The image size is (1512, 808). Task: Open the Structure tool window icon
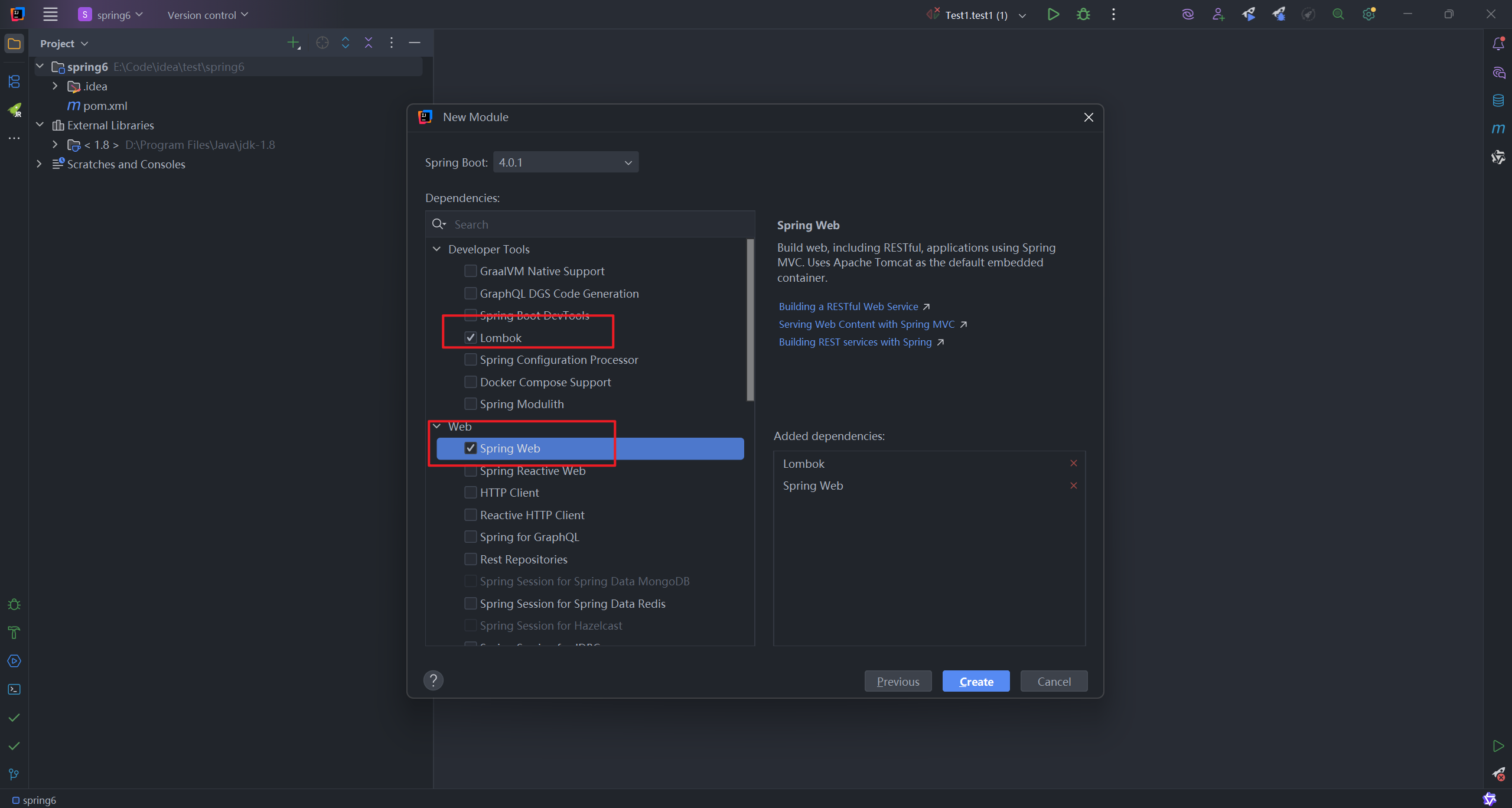point(14,82)
